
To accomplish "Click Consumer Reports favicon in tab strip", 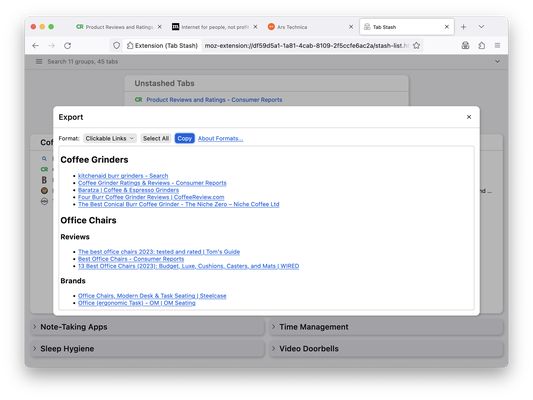I will (x=80, y=27).
